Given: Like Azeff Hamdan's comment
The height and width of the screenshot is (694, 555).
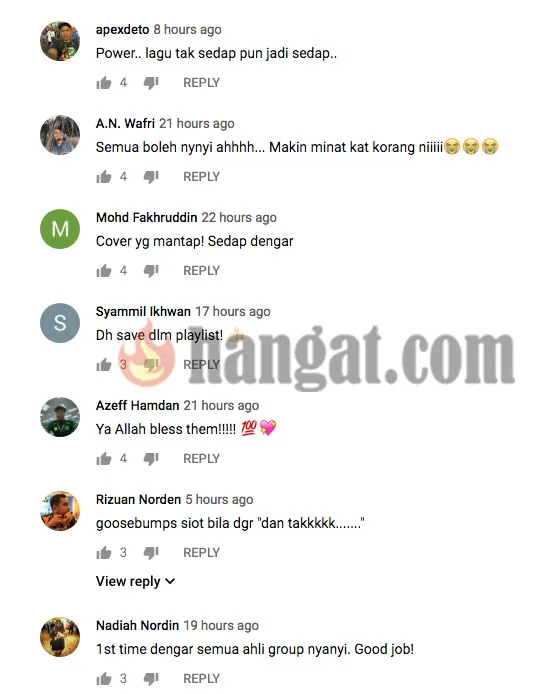Looking at the screenshot, I should pyautogui.click(x=104, y=459).
